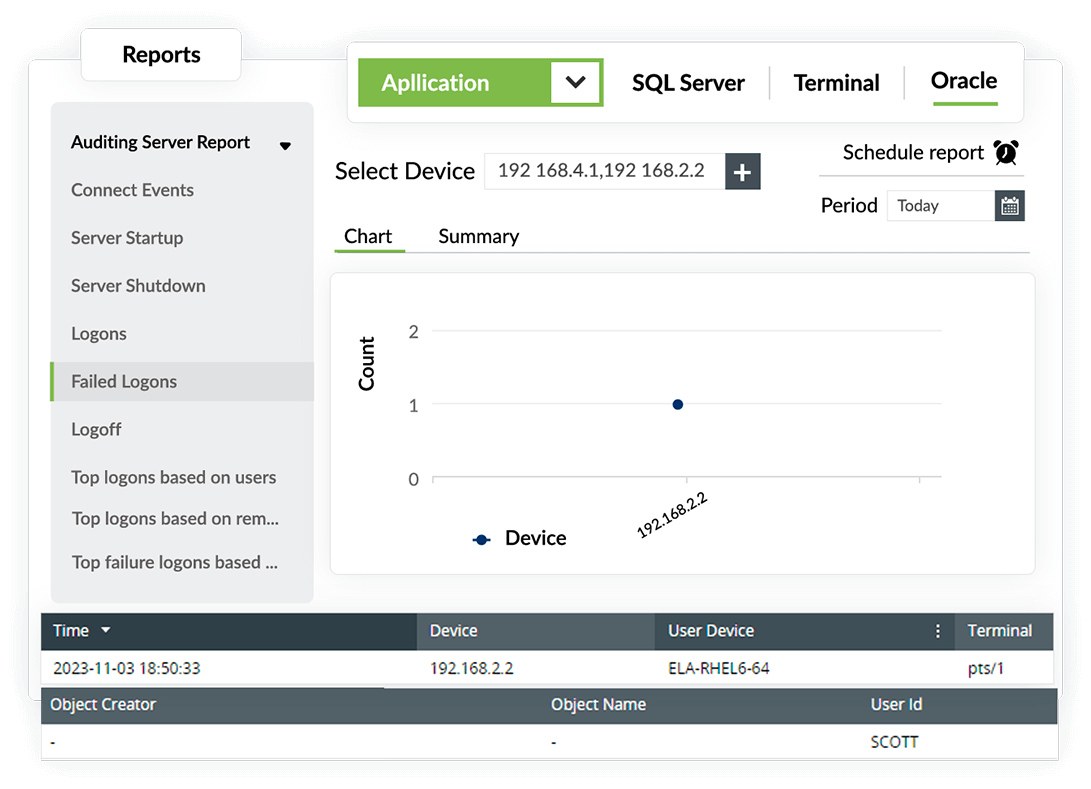Toggle the Device legend marker in chart
Screen dimensions: 1091x789
click(482, 539)
